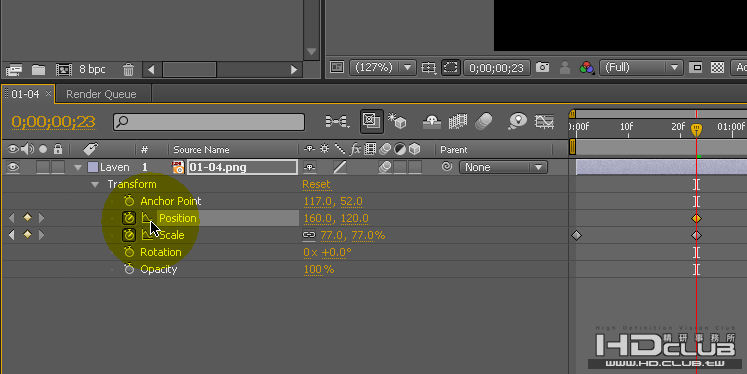
Task: Delete the selected item with the trash icon
Action: (x=128, y=70)
